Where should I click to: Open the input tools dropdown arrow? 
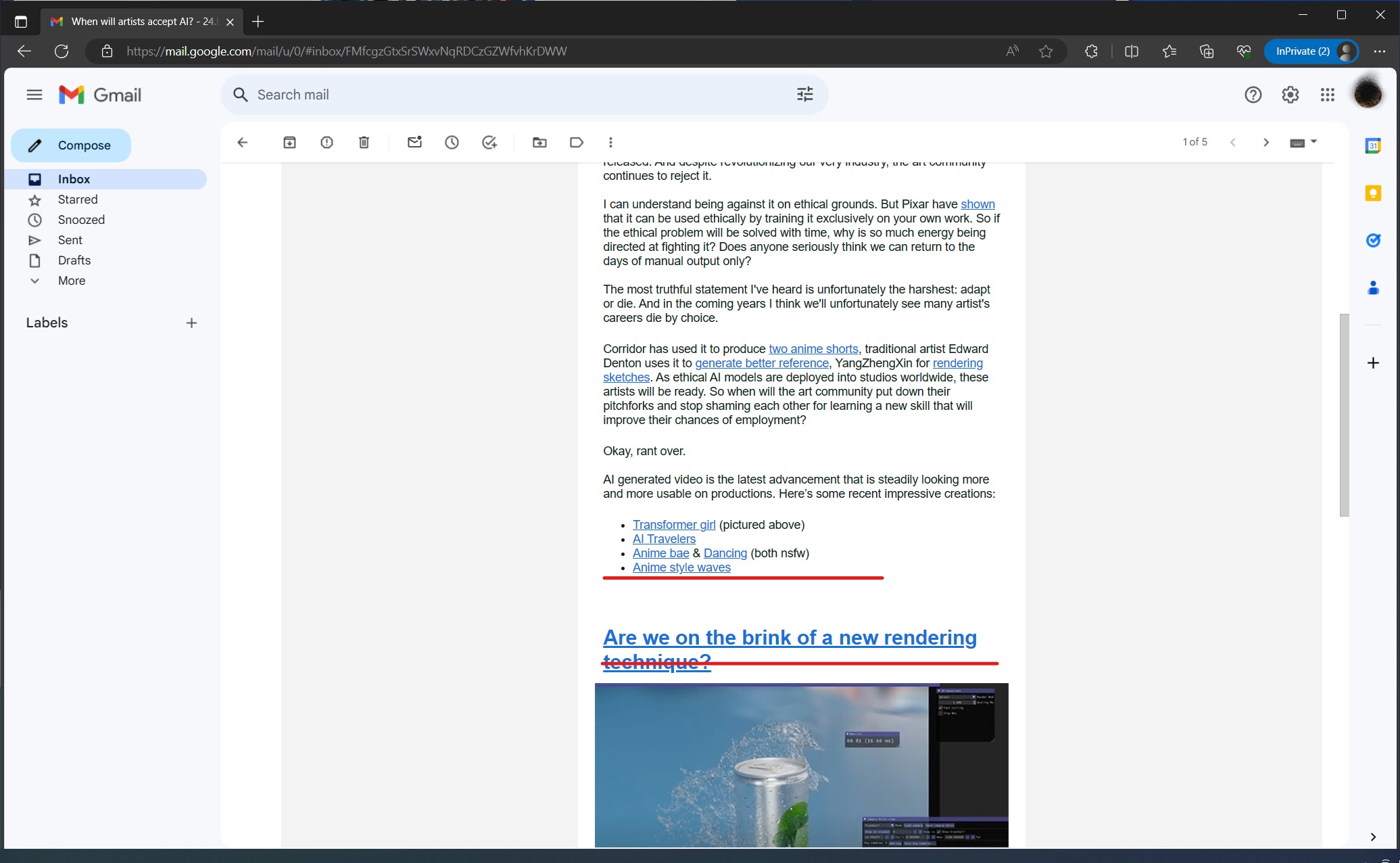(1314, 142)
